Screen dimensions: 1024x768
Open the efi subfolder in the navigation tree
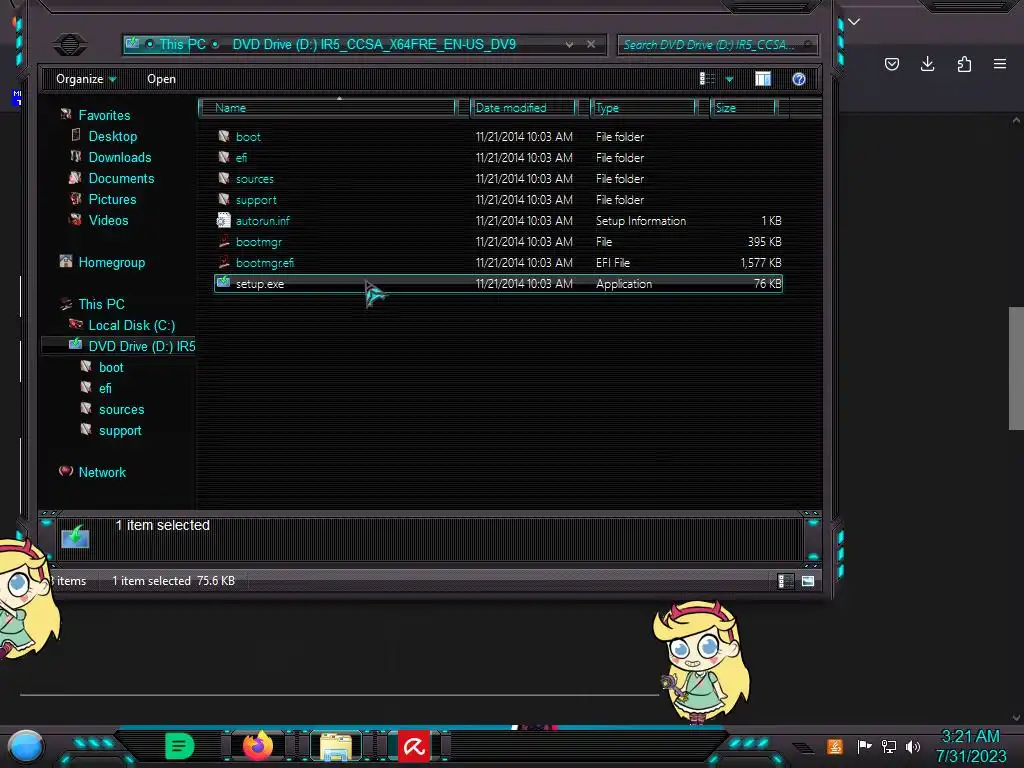(x=105, y=389)
